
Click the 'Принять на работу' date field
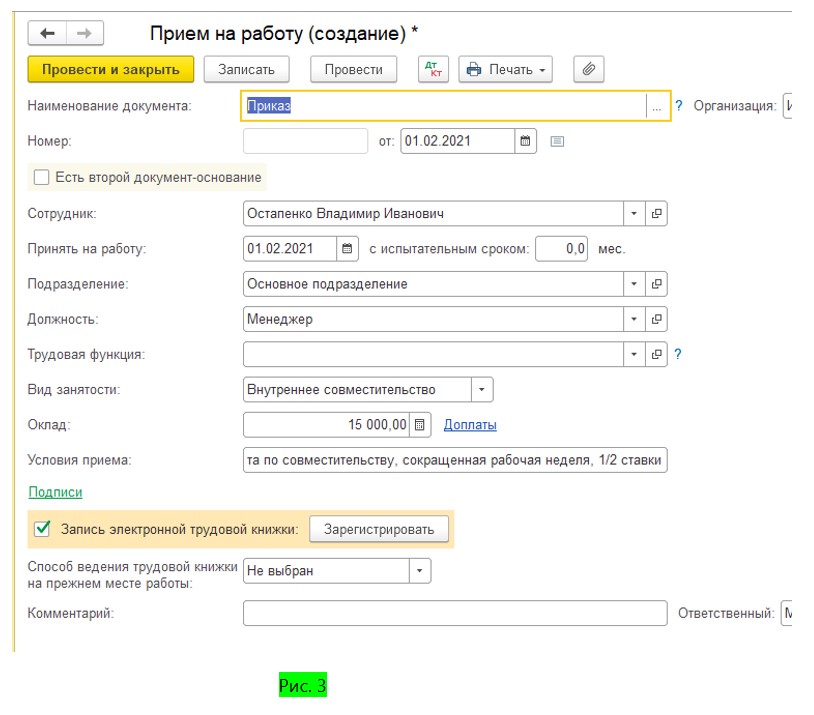(290, 249)
